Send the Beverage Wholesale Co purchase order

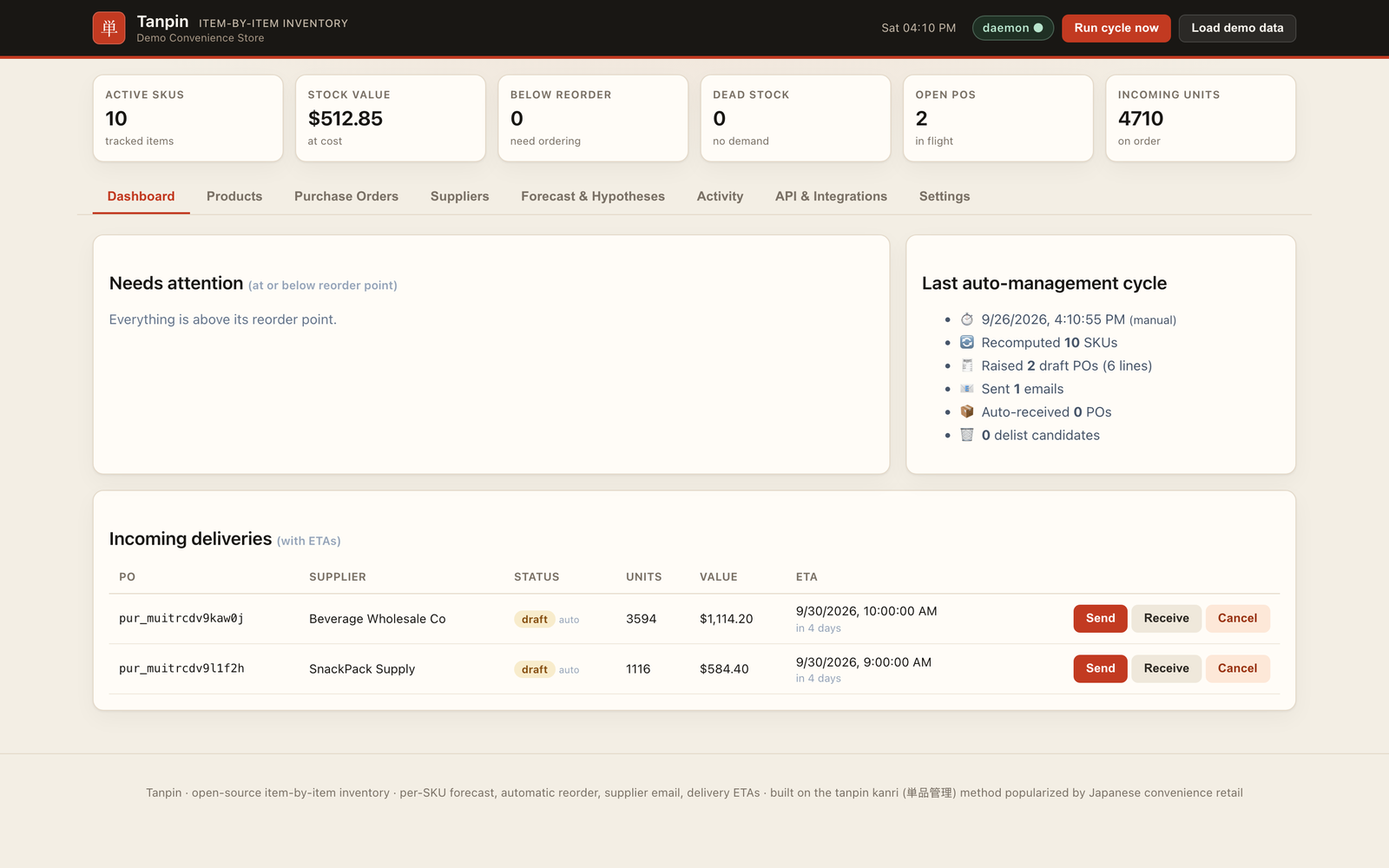(1100, 618)
